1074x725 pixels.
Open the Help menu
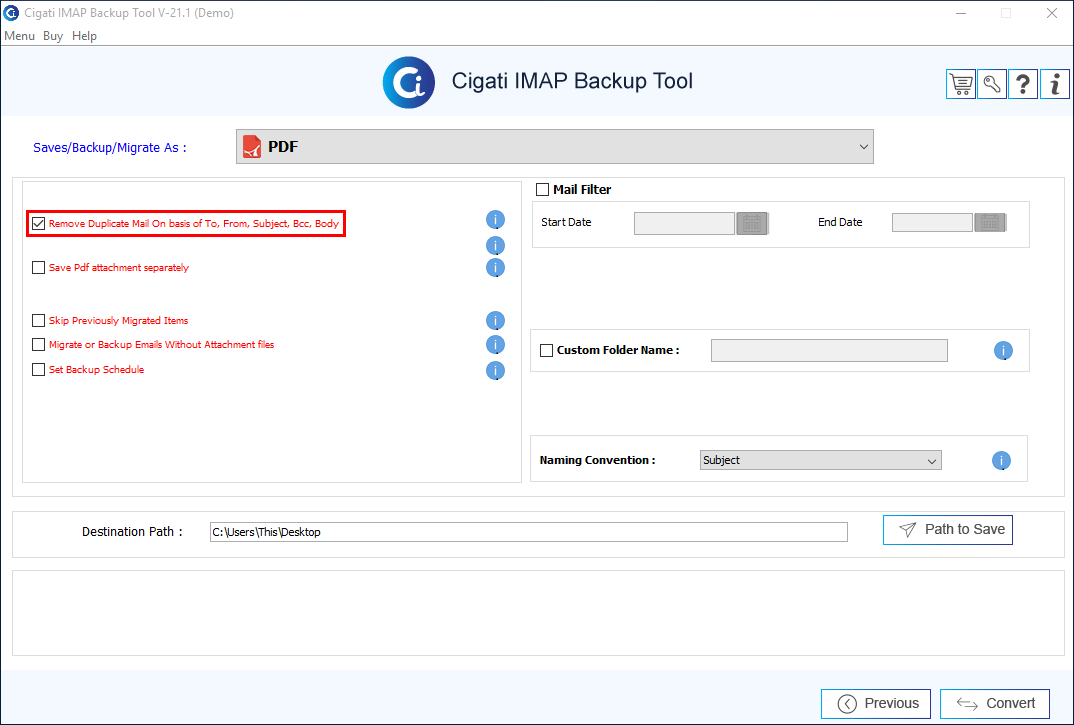[x=84, y=36]
